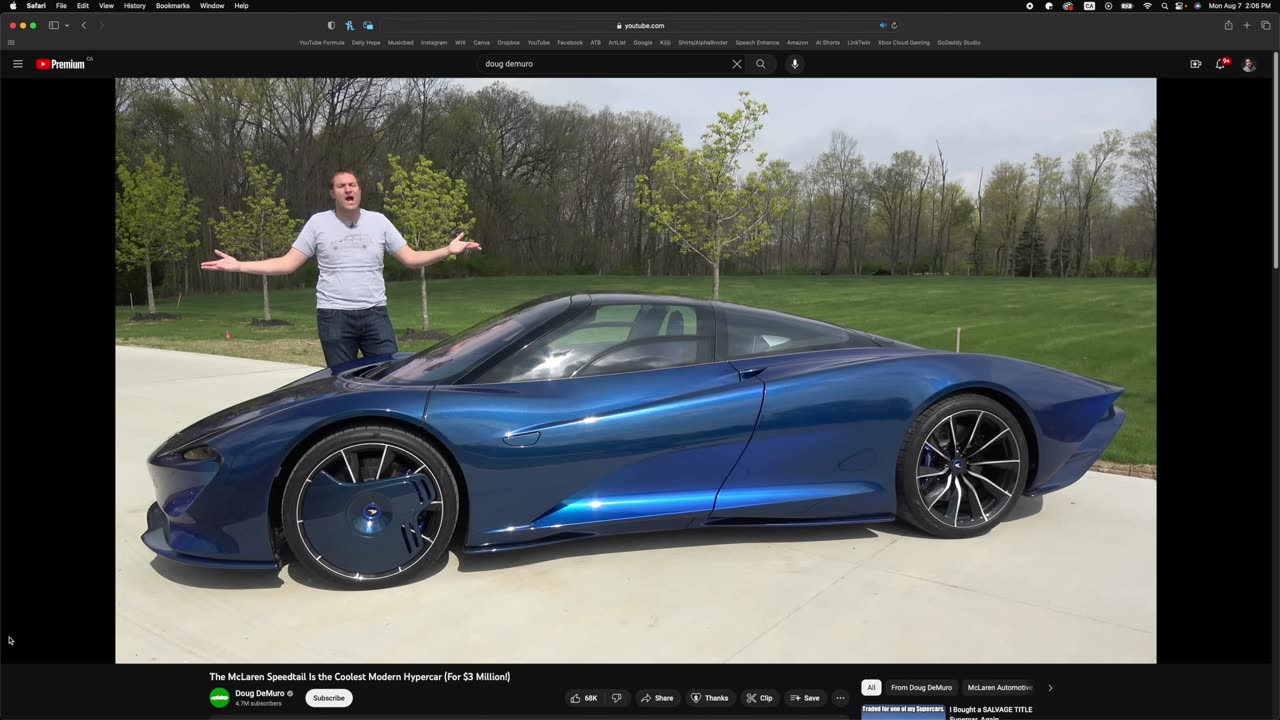Go back in Safari history

click(x=84, y=25)
